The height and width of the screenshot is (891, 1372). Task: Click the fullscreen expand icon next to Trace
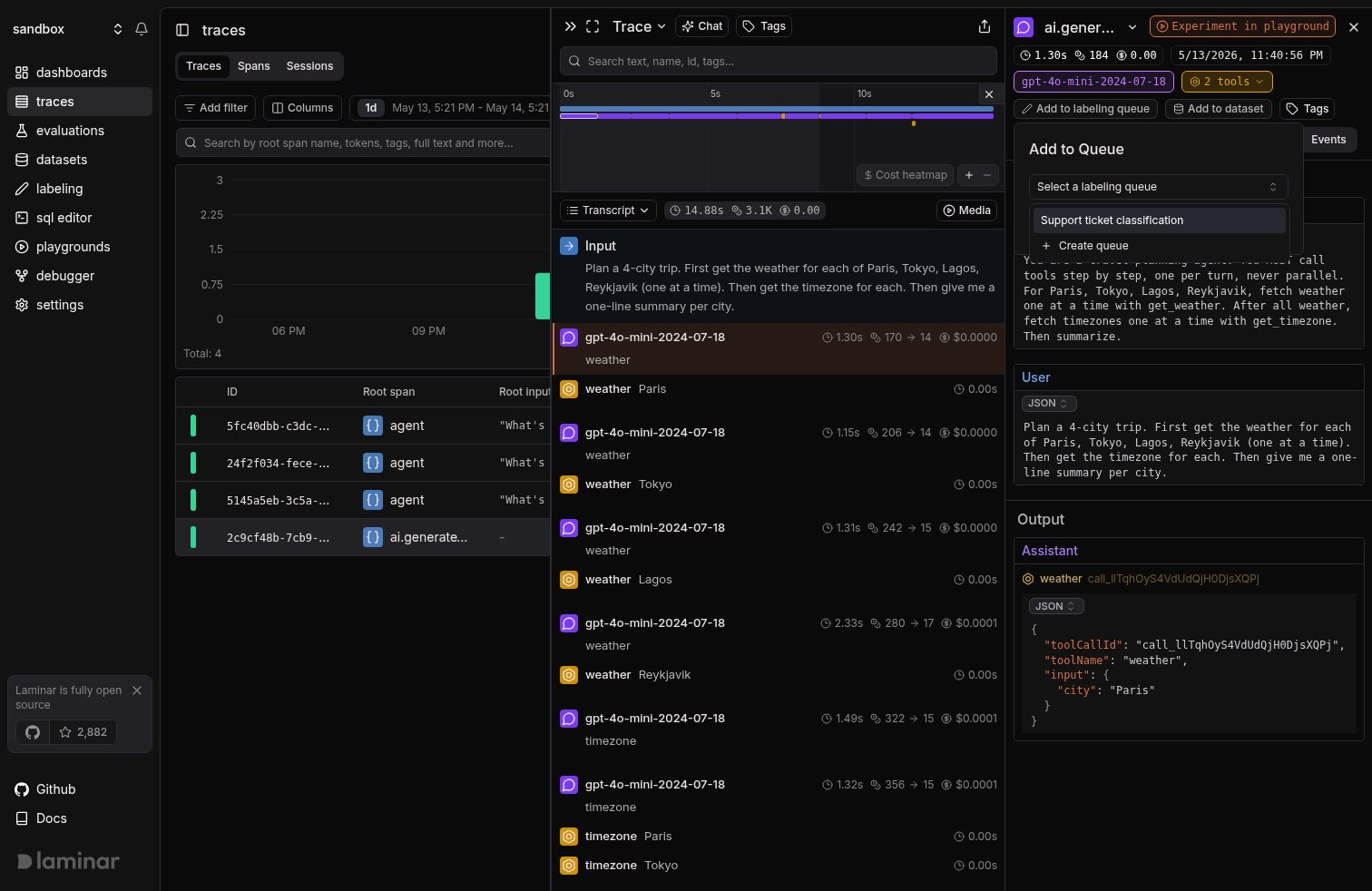593,26
